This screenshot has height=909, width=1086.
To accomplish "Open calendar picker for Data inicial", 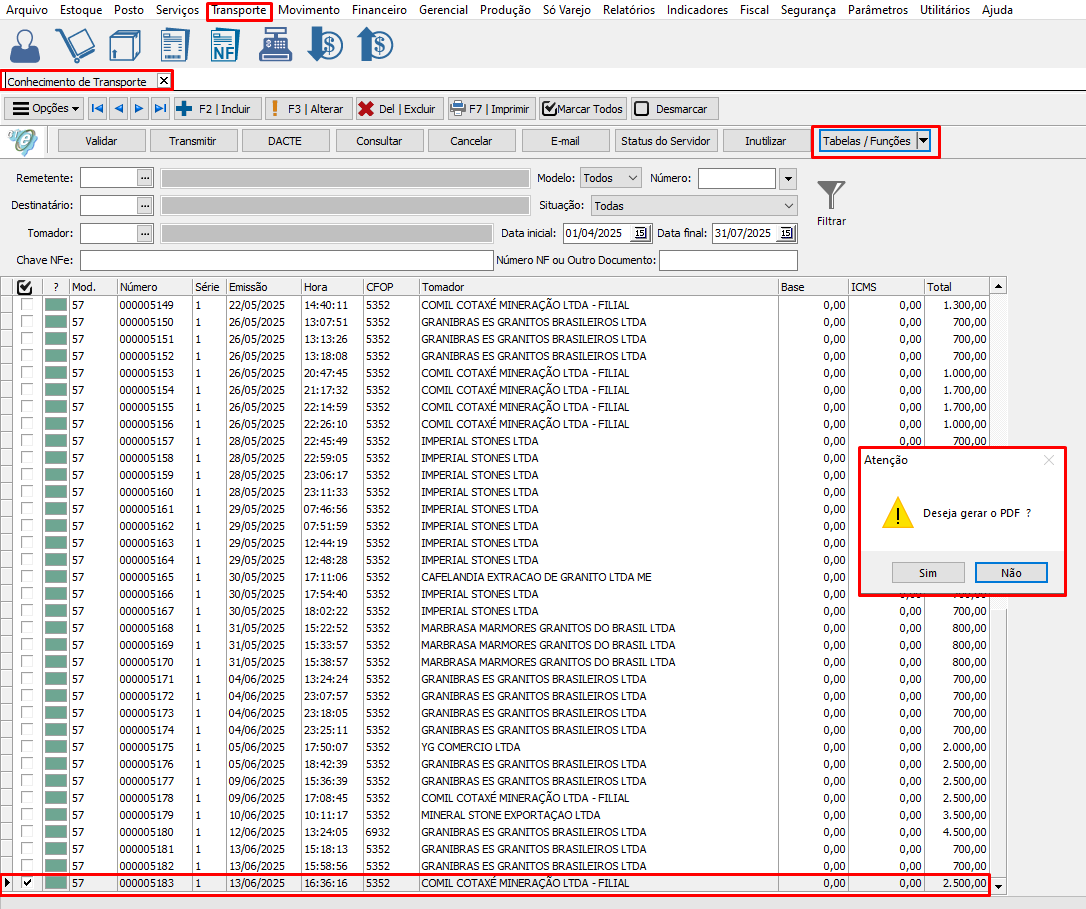I will (640, 233).
